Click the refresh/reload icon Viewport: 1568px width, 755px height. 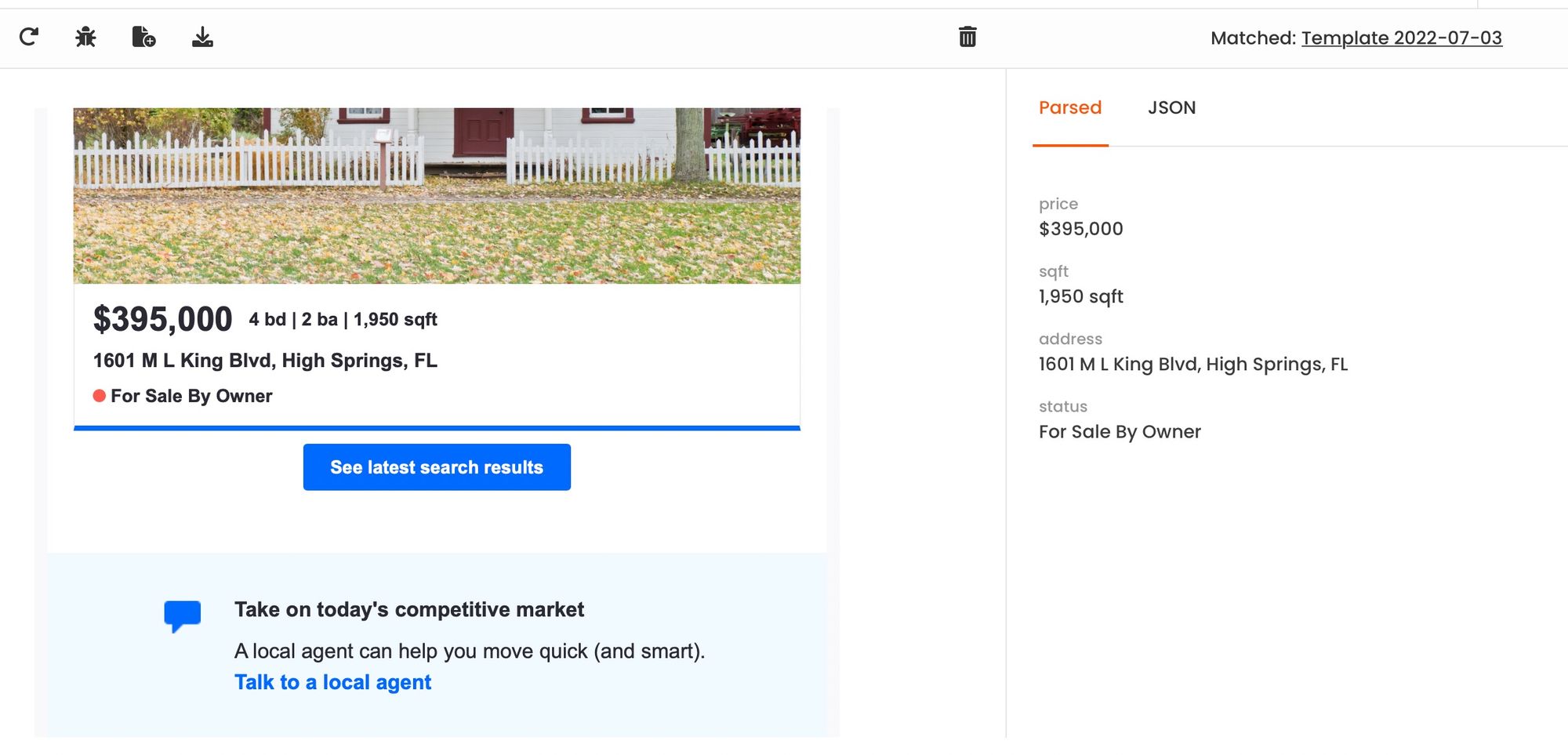(29, 37)
